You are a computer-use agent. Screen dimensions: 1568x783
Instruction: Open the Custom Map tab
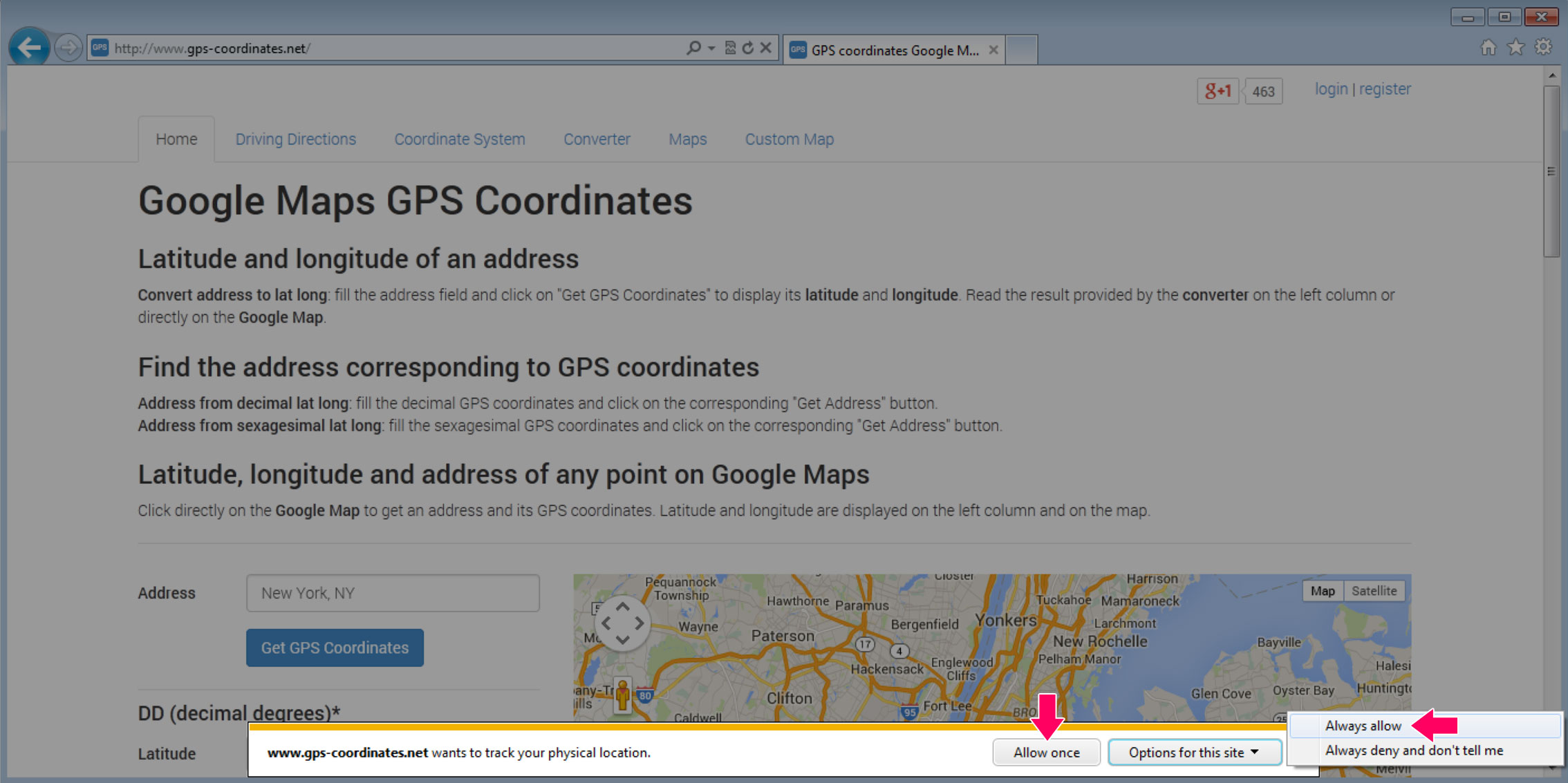789,139
